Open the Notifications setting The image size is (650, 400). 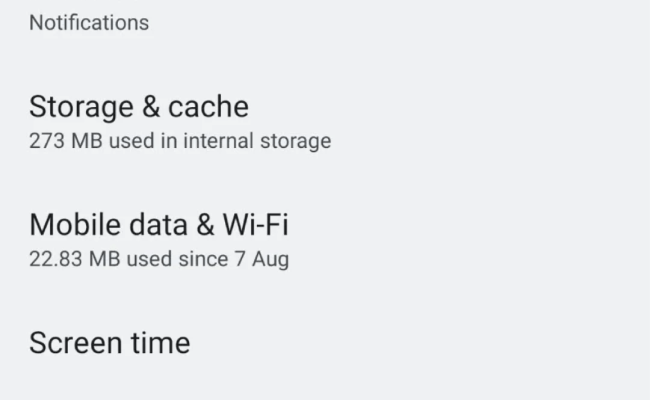coord(89,22)
